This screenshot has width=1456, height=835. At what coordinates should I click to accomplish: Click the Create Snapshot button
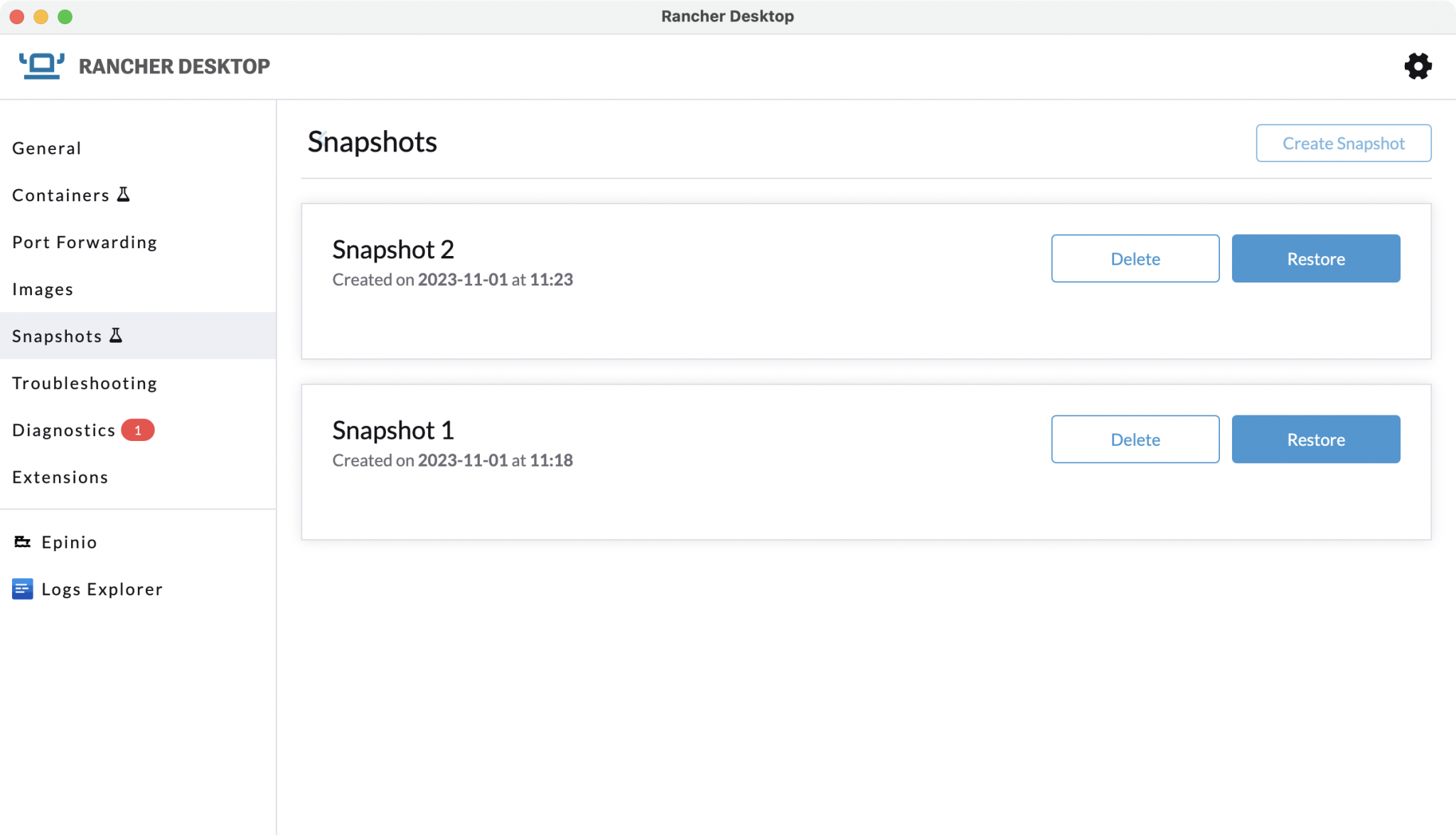[1343, 143]
